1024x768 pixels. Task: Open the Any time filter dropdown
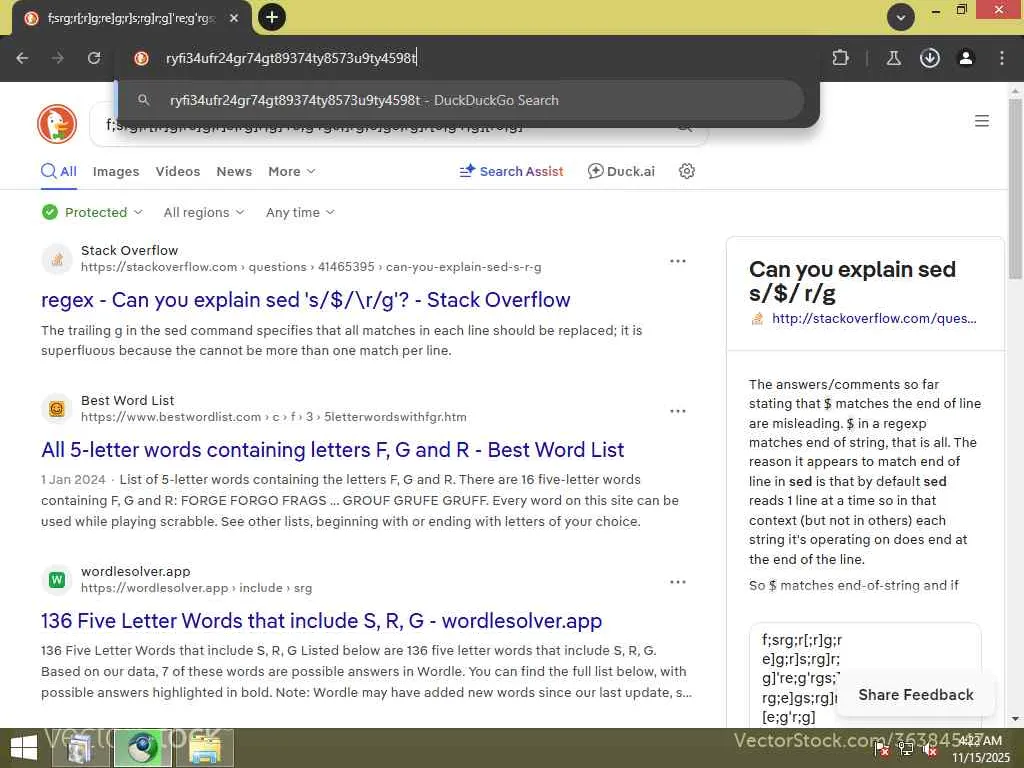(x=300, y=212)
